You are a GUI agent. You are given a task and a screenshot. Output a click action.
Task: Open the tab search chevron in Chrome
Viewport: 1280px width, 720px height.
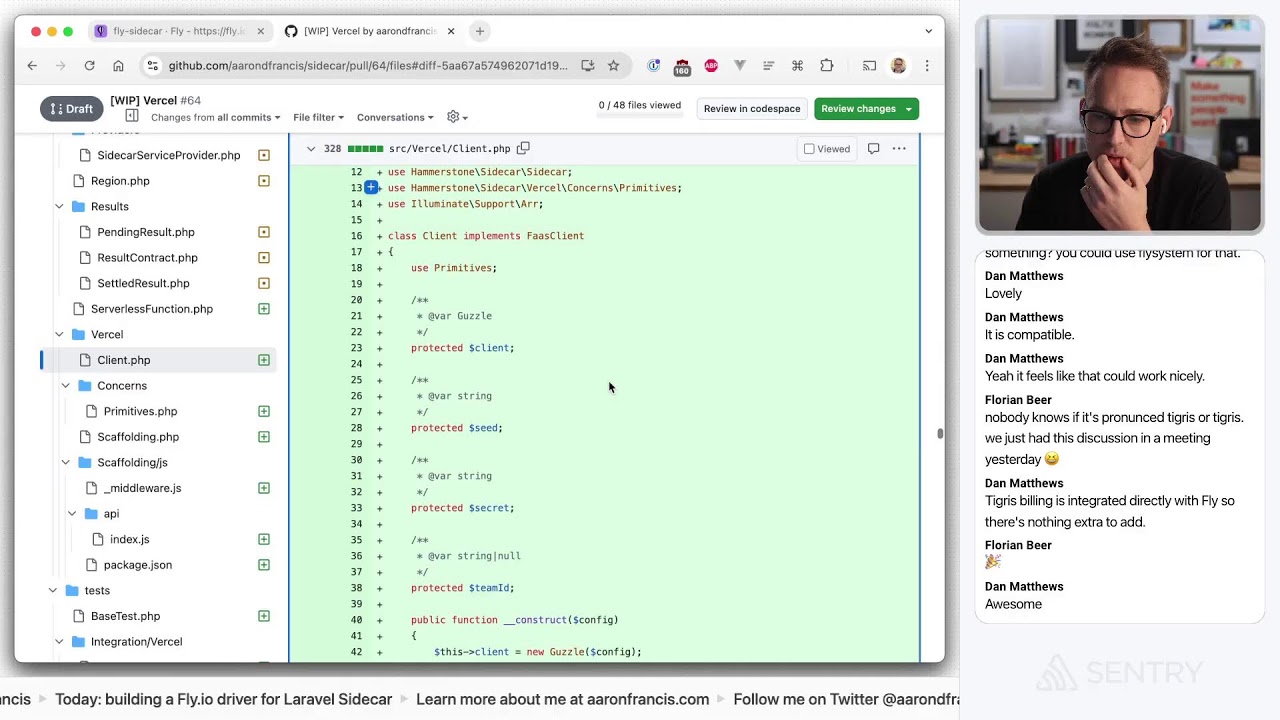pos(928,31)
